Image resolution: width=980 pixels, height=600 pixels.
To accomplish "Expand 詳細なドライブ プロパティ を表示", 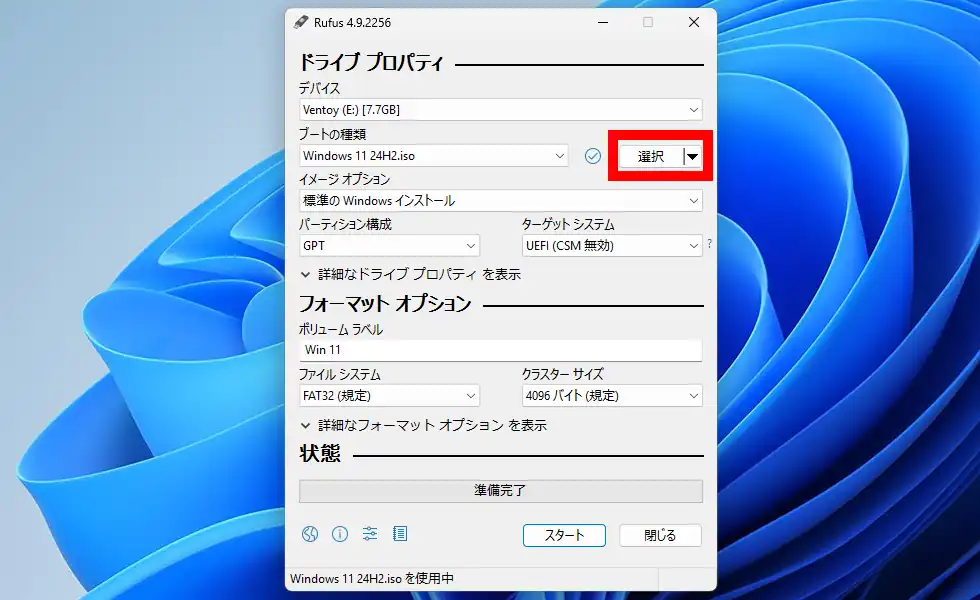I will 411,274.
